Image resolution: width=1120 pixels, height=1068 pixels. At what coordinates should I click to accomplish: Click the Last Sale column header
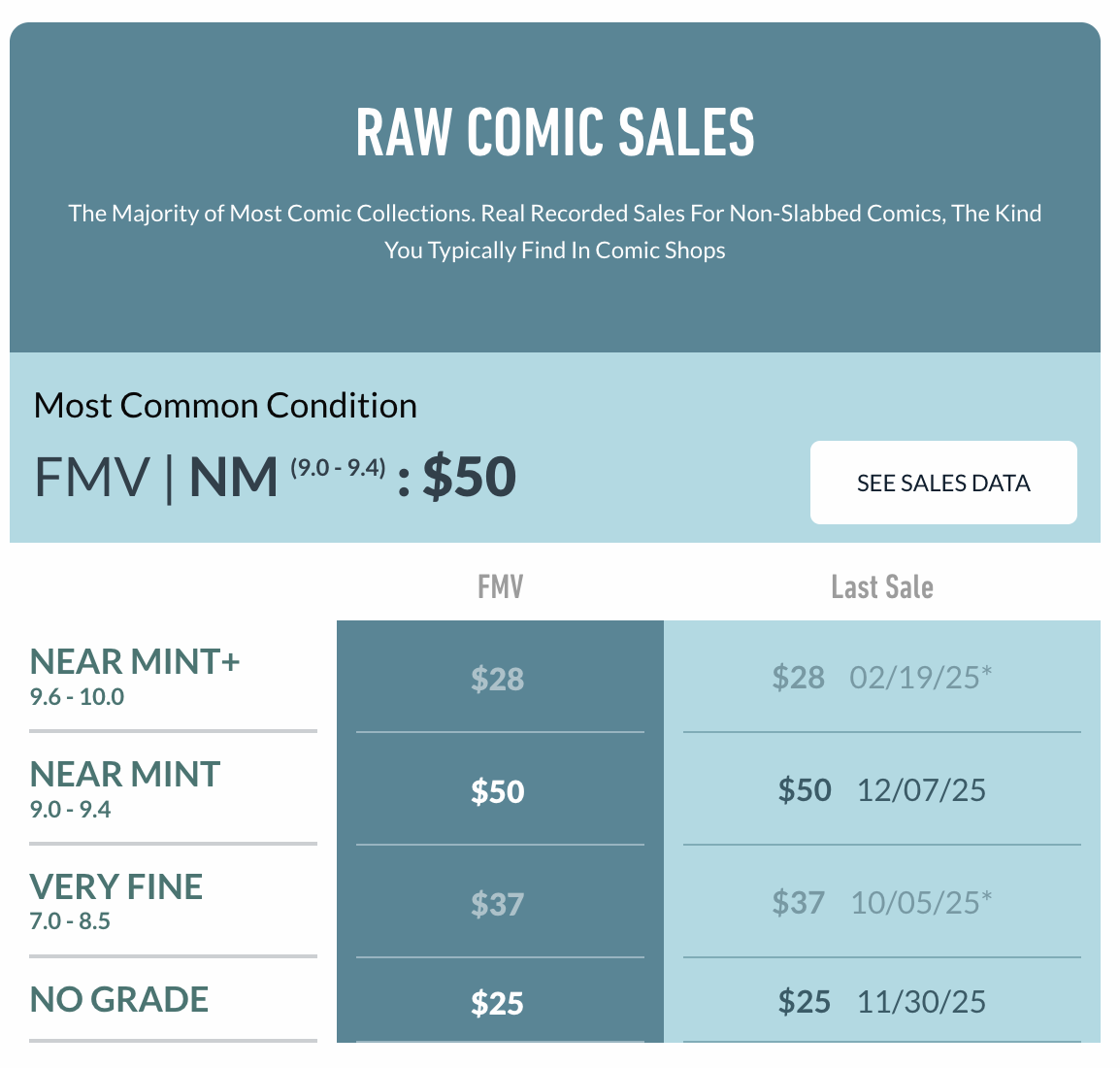pyautogui.click(x=882, y=586)
